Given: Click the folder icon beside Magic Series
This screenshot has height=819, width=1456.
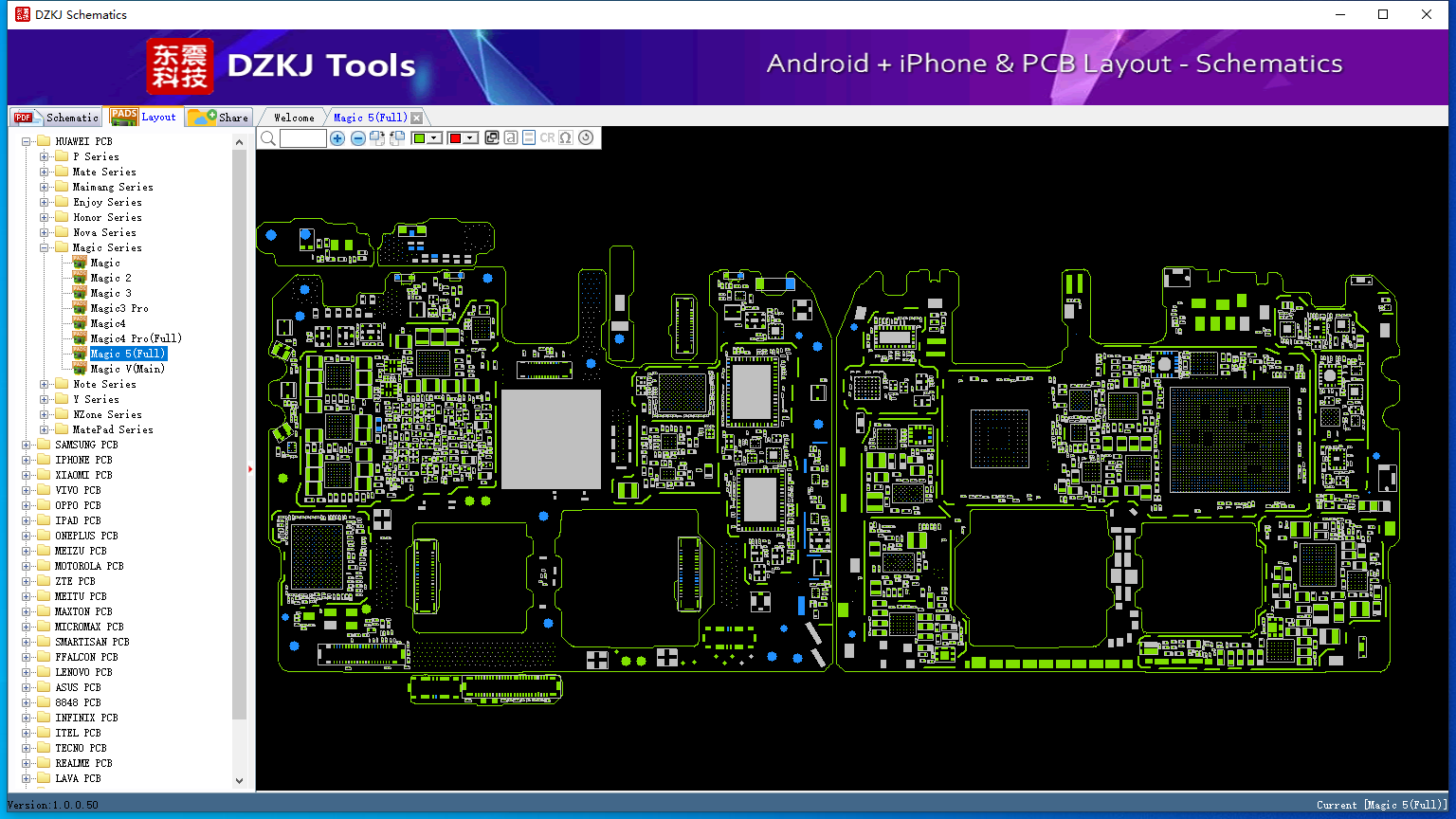Looking at the screenshot, I should [x=62, y=247].
